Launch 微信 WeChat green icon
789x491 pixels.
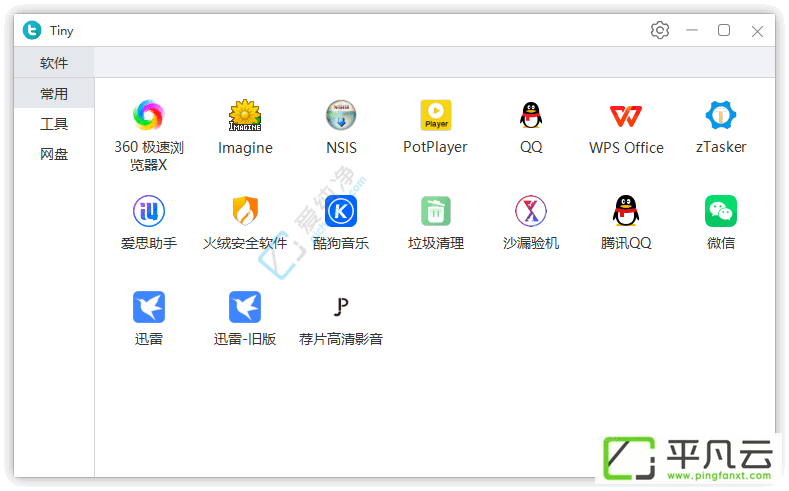[721, 211]
